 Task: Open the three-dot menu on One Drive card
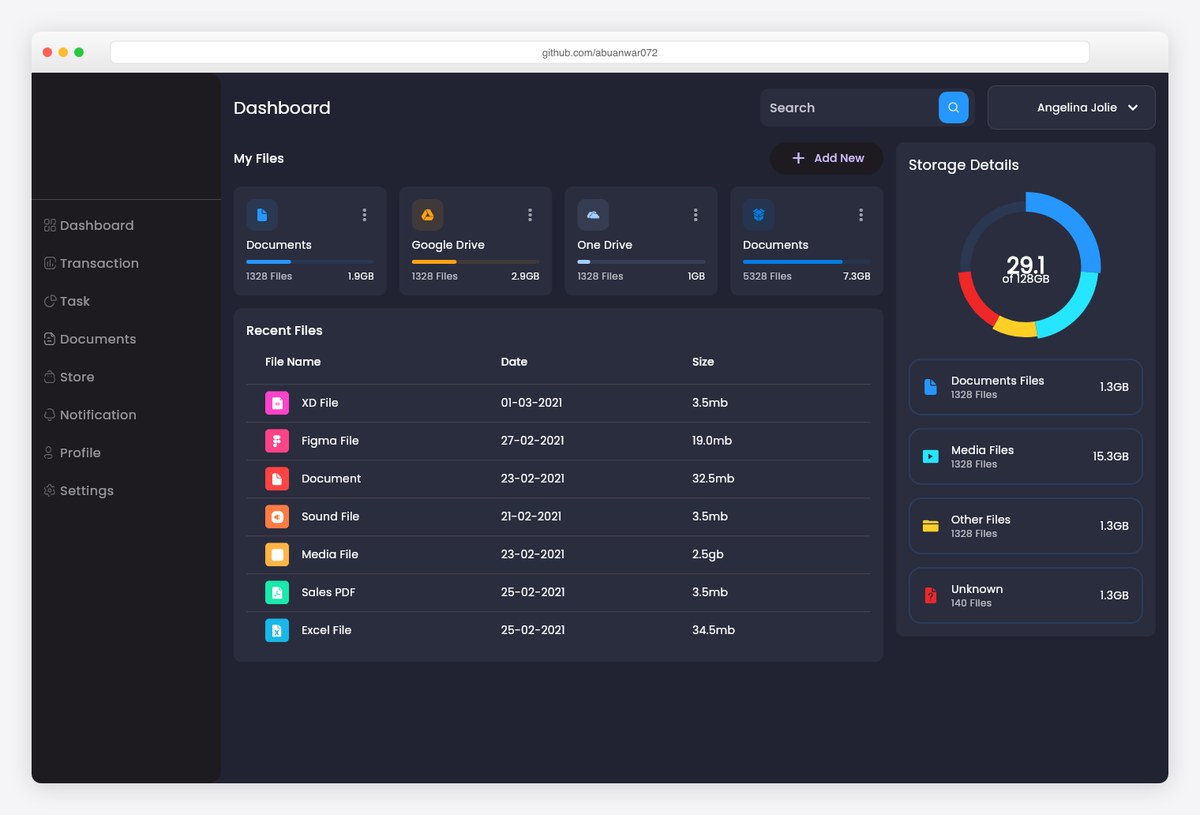pyautogui.click(x=695, y=215)
